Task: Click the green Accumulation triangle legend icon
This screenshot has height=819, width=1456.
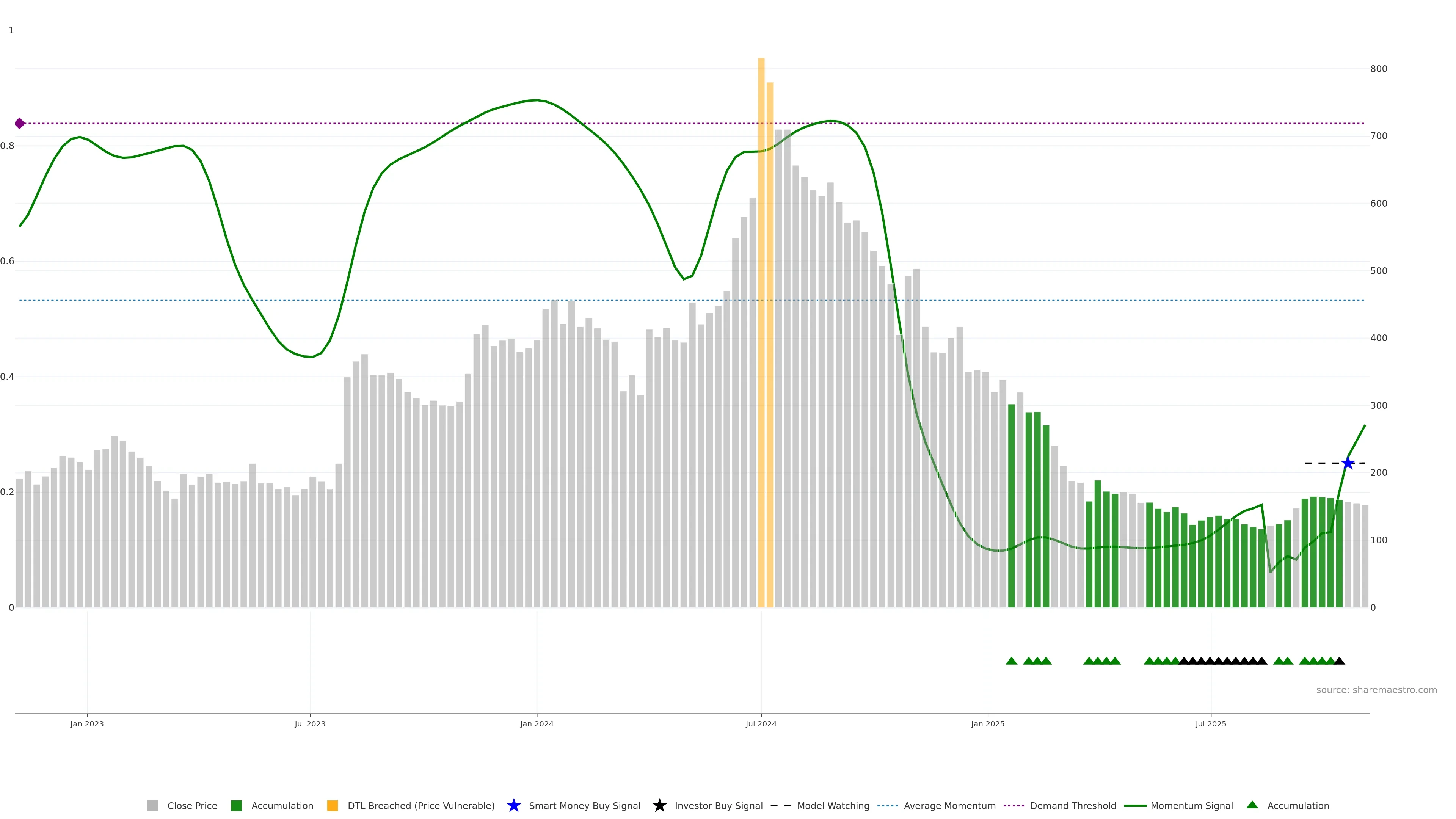Action: pyautogui.click(x=1252, y=805)
